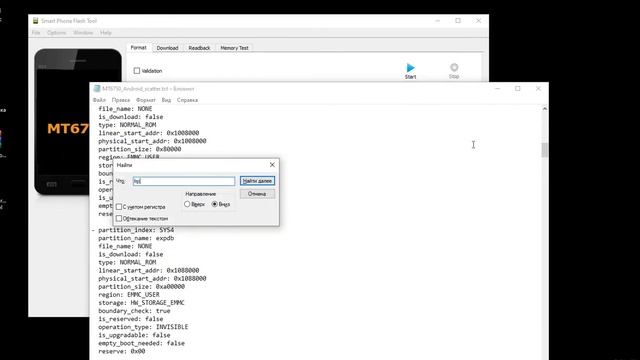Click the line 'operation_type: INVISIBLE'

(143, 327)
